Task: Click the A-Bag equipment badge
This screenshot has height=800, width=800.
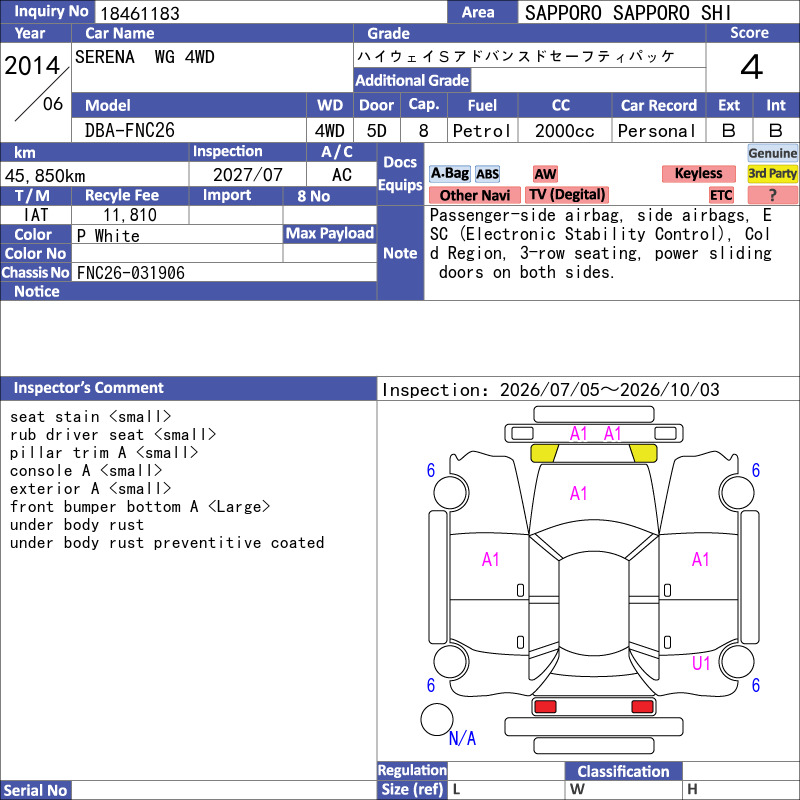Action: (449, 173)
